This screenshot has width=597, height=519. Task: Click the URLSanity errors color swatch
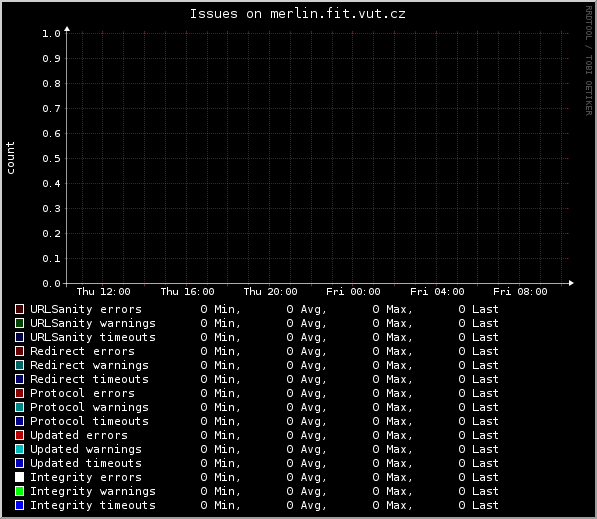[x=19, y=309]
